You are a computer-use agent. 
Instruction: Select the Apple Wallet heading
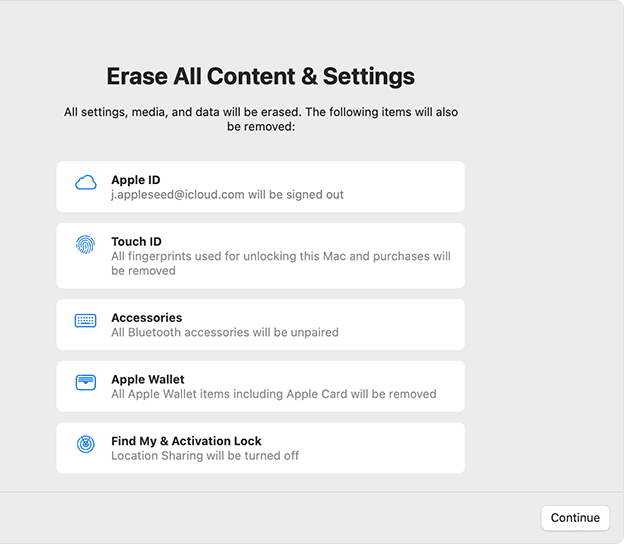tap(148, 379)
